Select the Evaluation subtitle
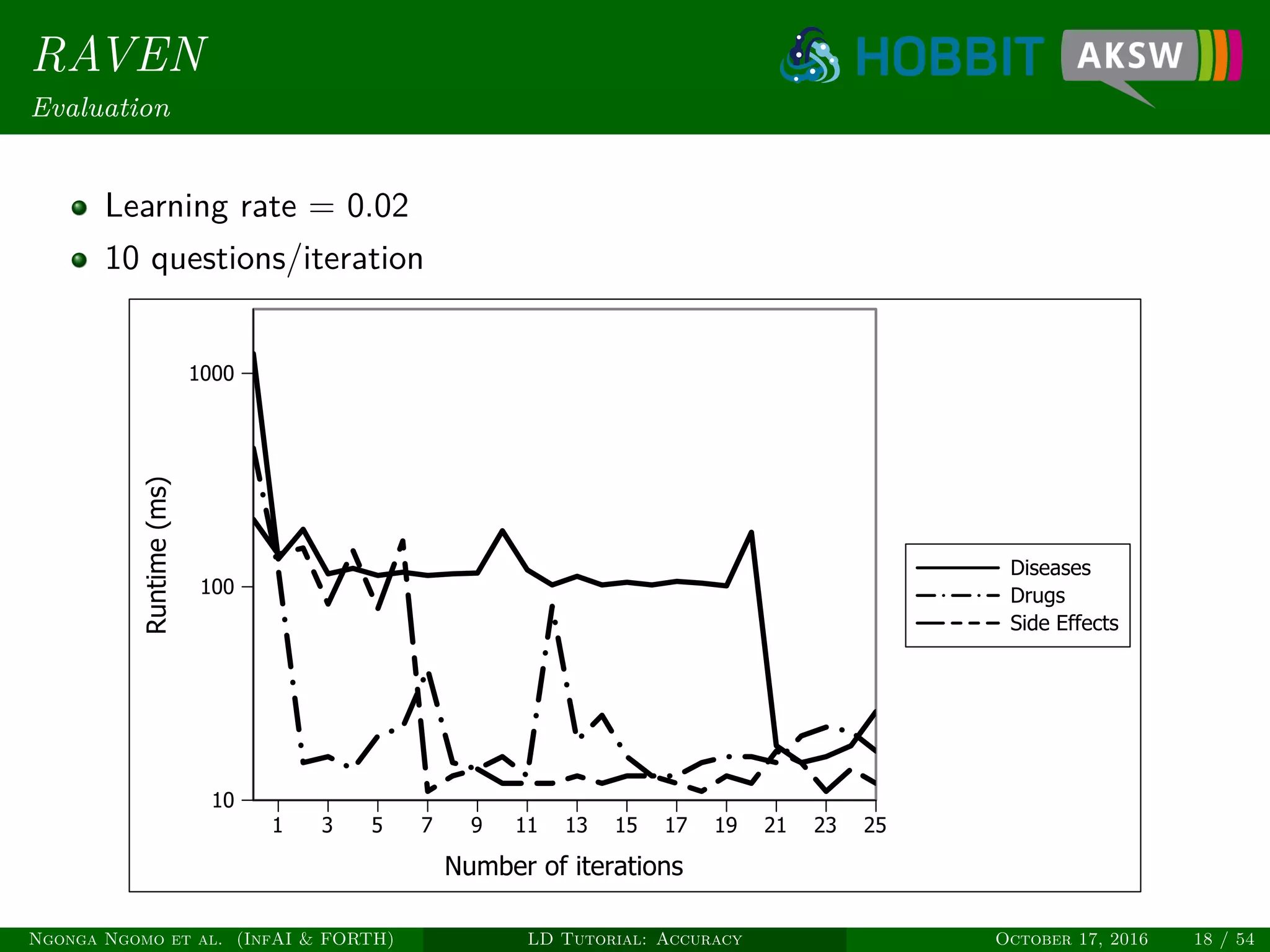This screenshot has width=1270, height=952. point(102,108)
